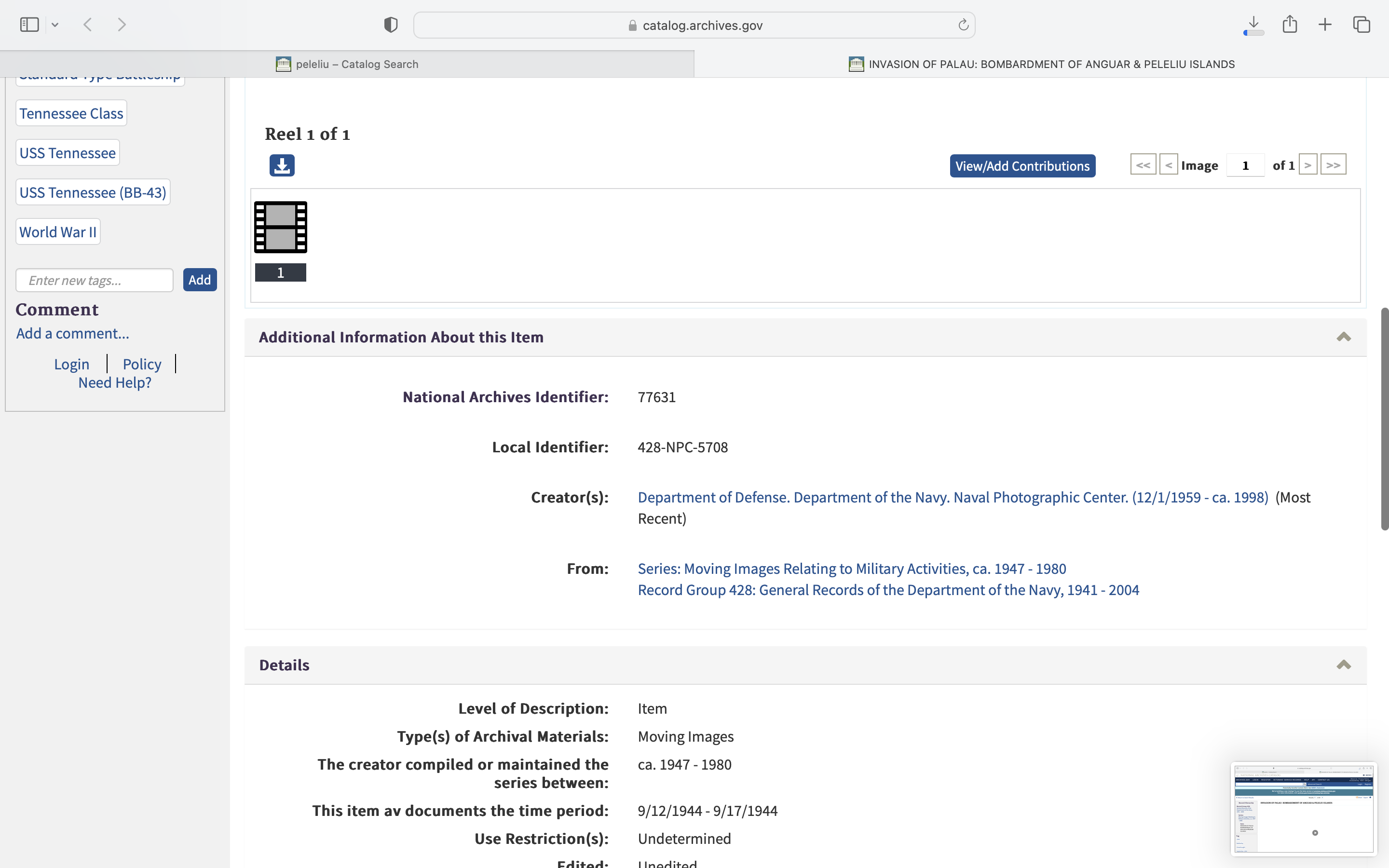Go to last image with >> button
This screenshot has width=1389, height=868.
[x=1333, y=165]
